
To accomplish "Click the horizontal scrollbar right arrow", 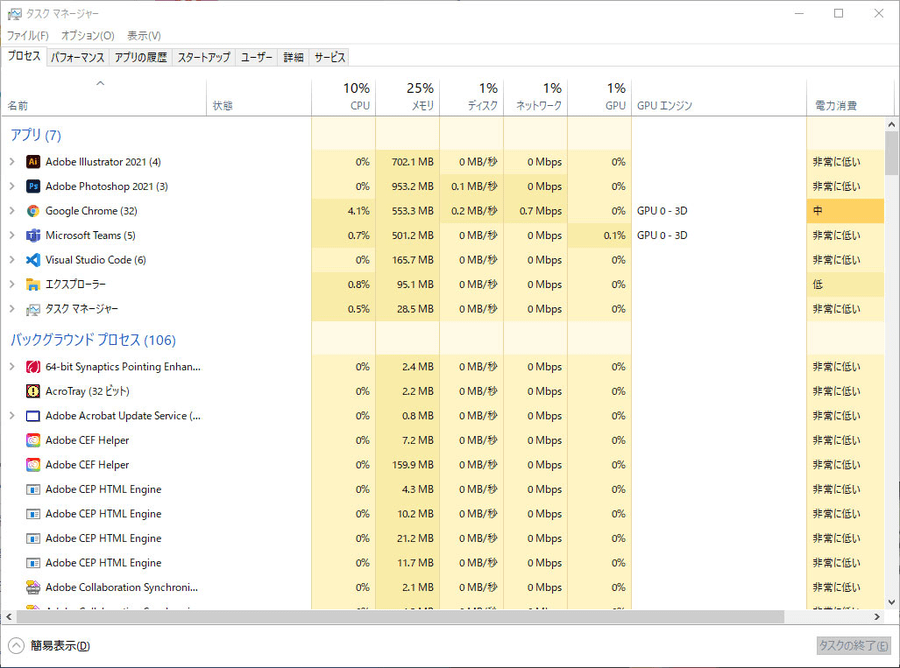I will [877, 617].
